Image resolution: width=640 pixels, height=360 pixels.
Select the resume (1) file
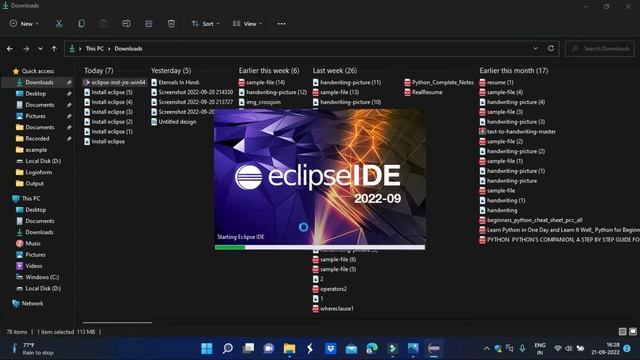tap(496, 82)
